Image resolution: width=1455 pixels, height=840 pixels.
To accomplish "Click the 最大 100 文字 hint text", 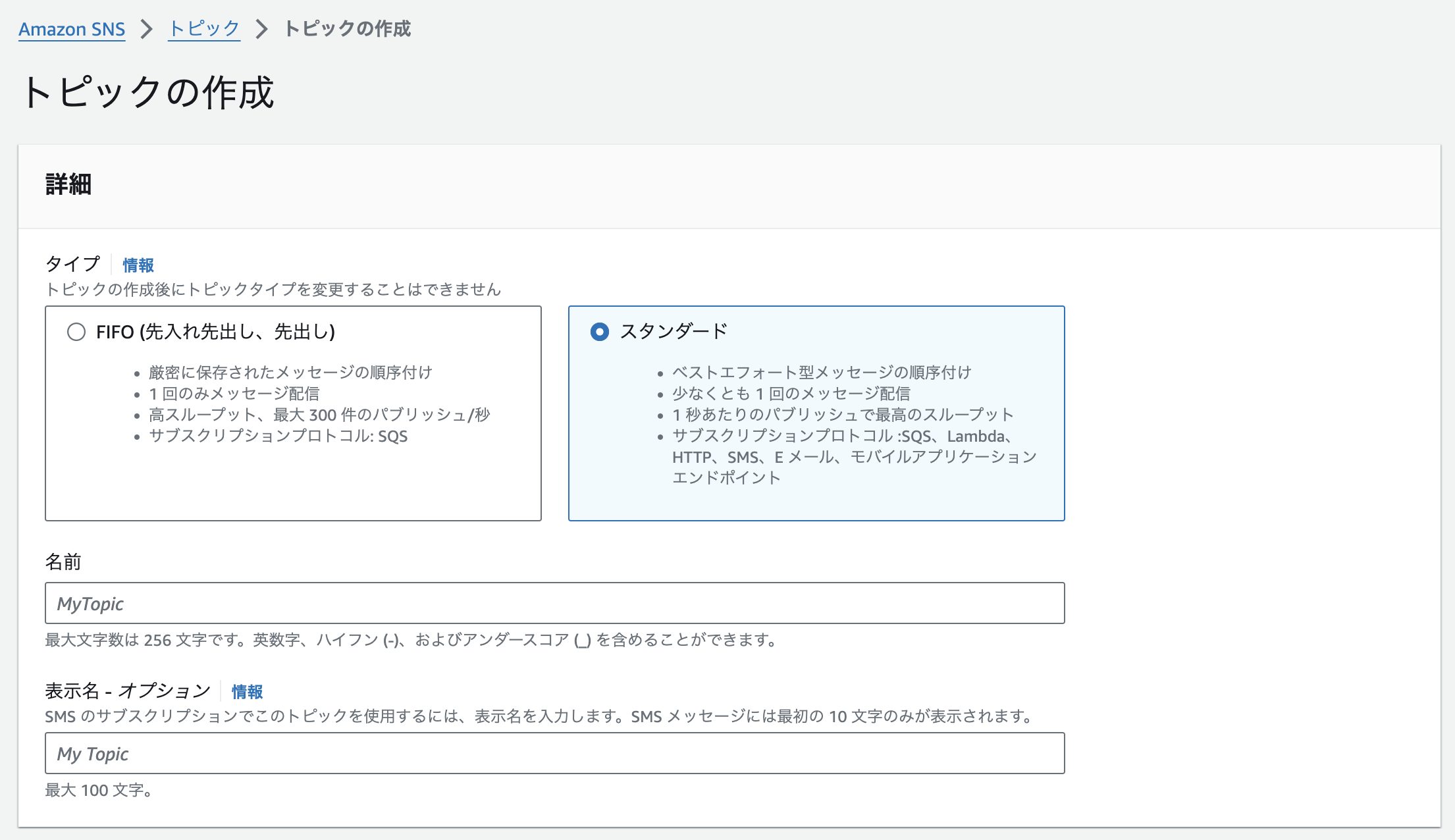I will tap(99, 790).
